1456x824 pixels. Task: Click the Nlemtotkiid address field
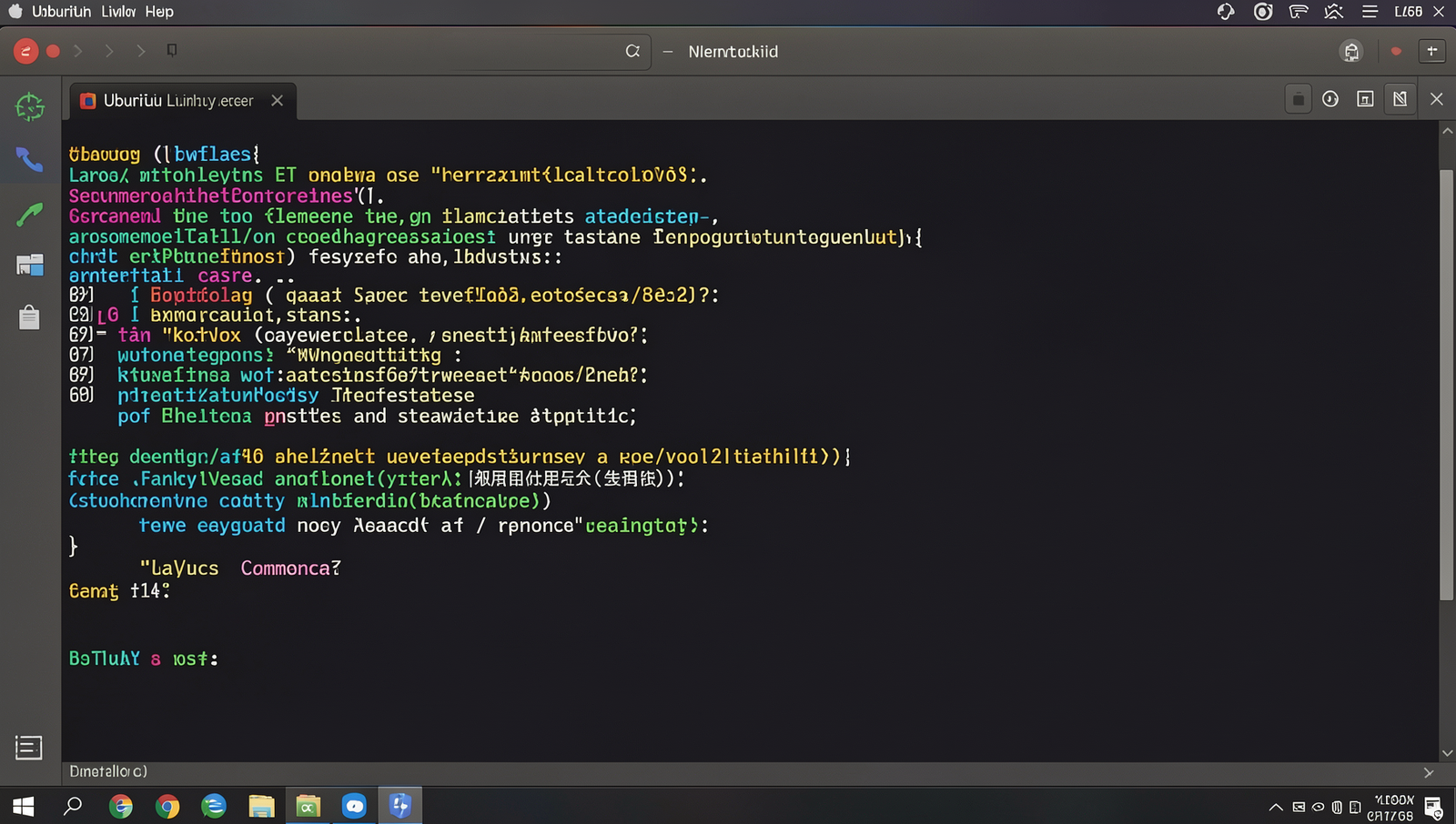point(733,52)
